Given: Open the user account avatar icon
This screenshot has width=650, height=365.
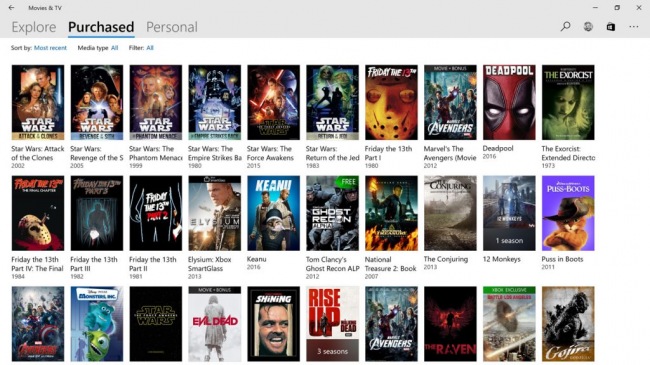Looking at the screenshot, I should click(588, 27).
